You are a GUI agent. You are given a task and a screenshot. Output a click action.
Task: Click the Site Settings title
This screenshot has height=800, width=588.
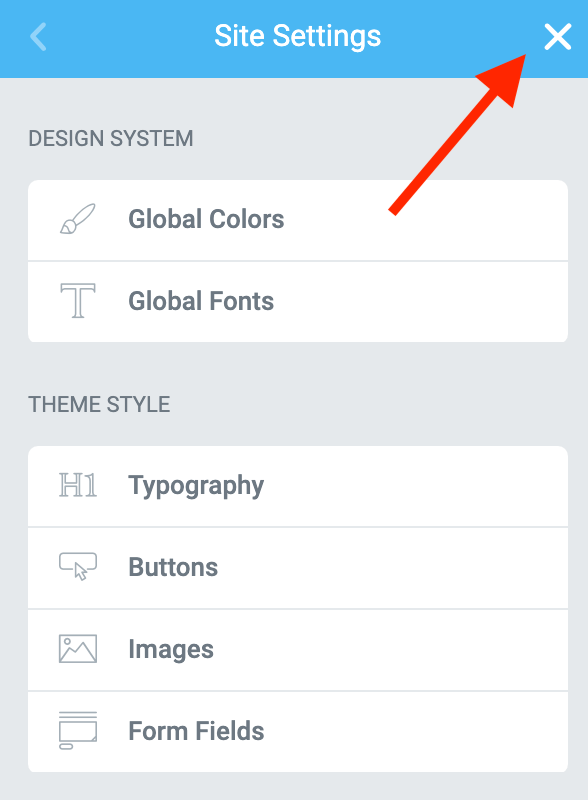(x=298, y=36)
